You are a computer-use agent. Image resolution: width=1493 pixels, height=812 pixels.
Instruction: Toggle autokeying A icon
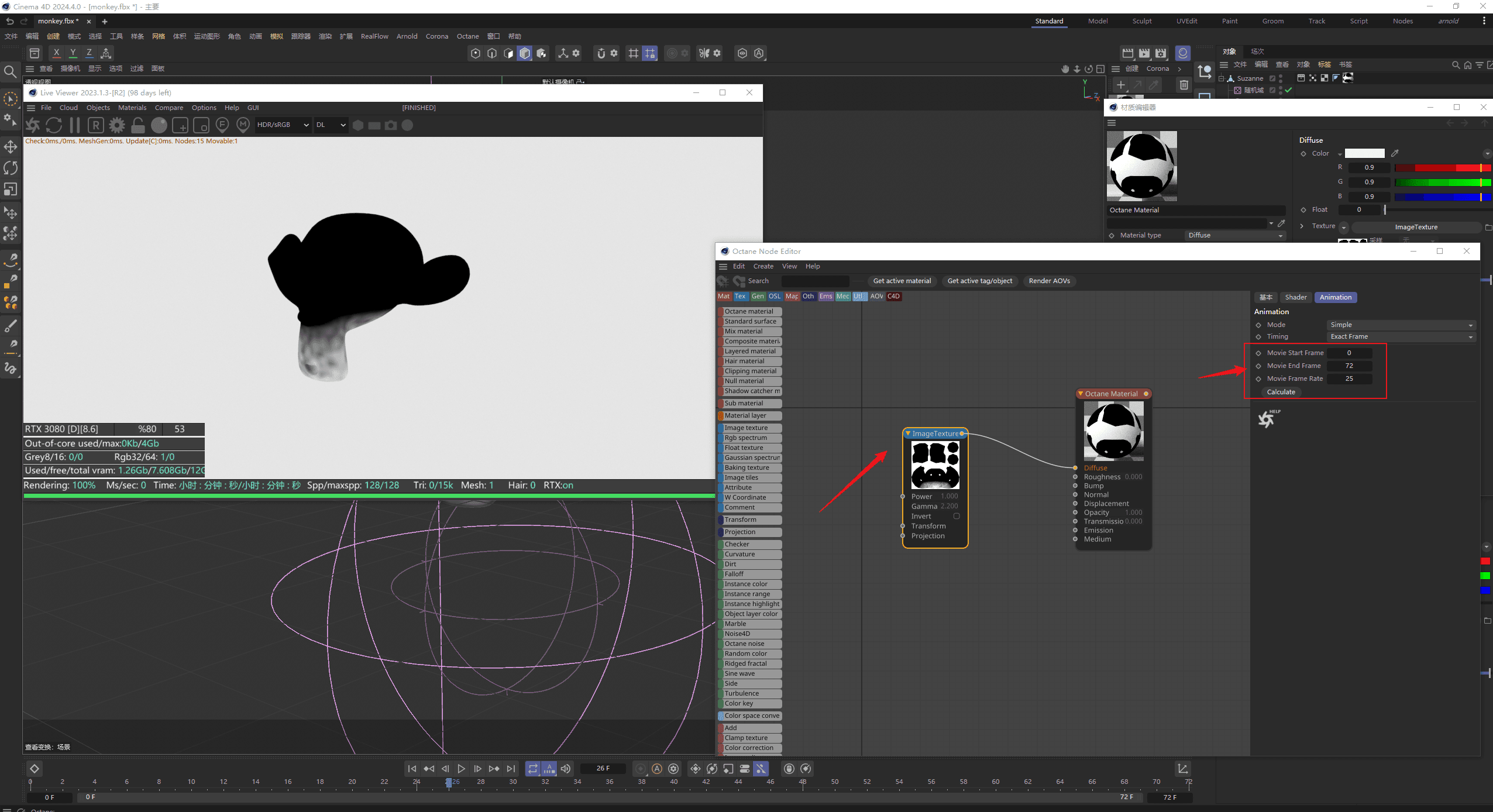point(657,769)
